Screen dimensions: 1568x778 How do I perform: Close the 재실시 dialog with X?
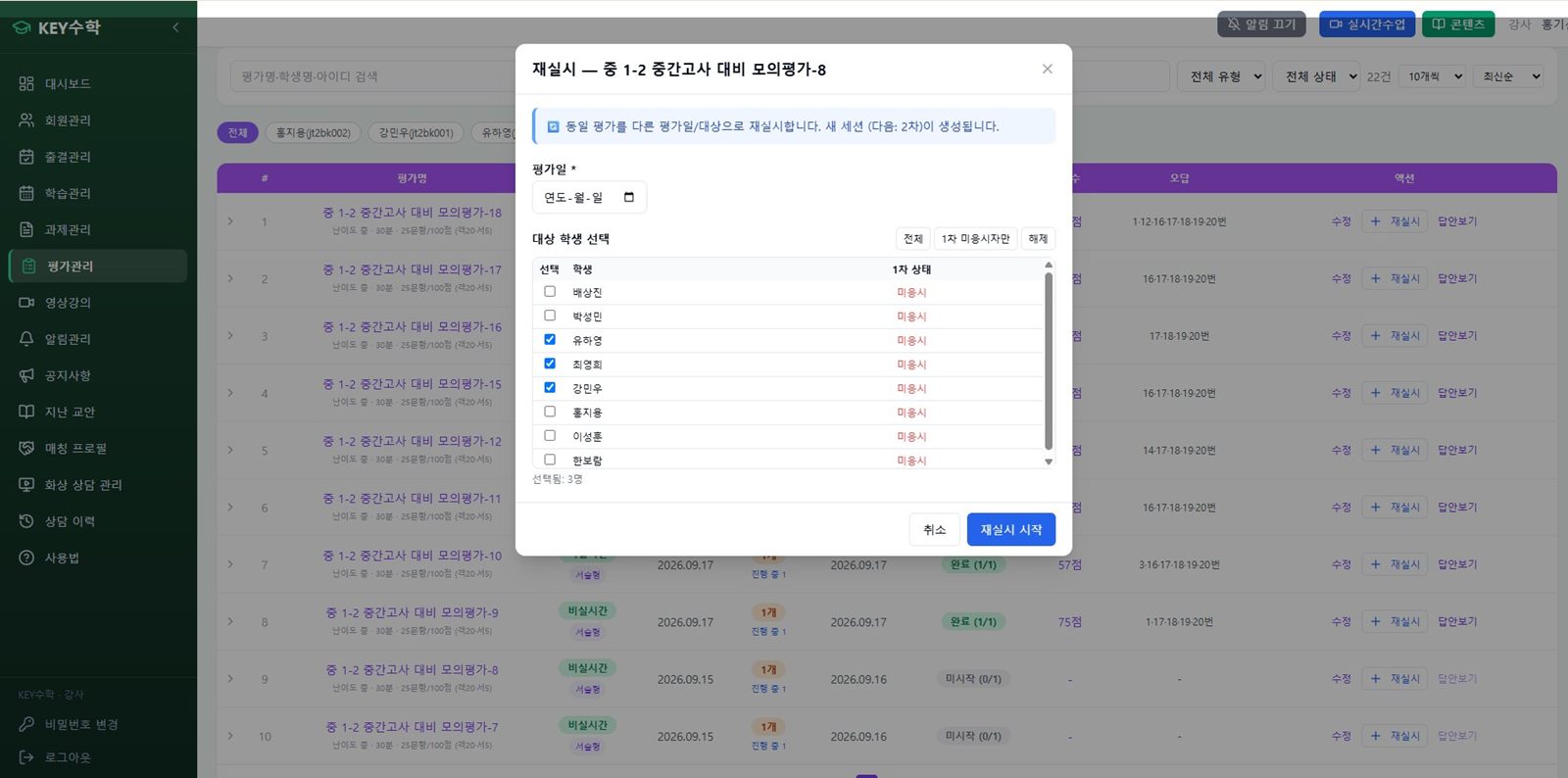tap(1047, 69)
